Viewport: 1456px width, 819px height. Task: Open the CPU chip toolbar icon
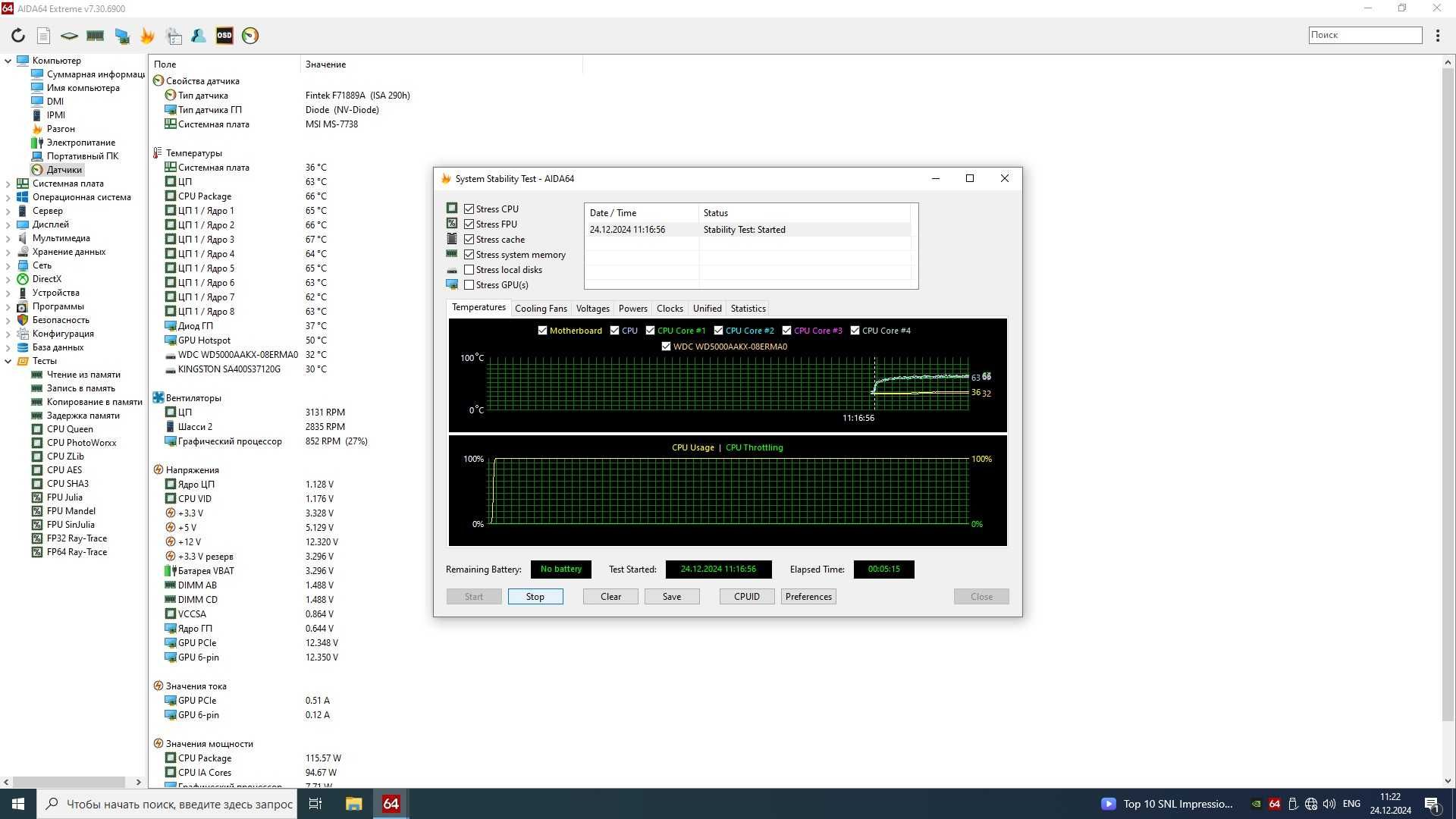[69, 36]
